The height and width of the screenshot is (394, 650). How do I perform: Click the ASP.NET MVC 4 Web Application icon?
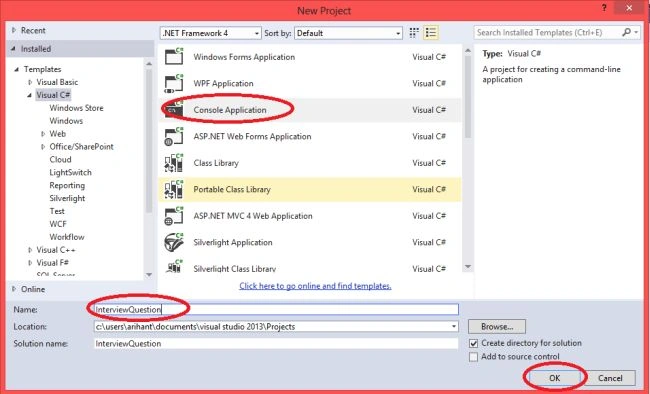pyautogui.click(x=174, y=216)
